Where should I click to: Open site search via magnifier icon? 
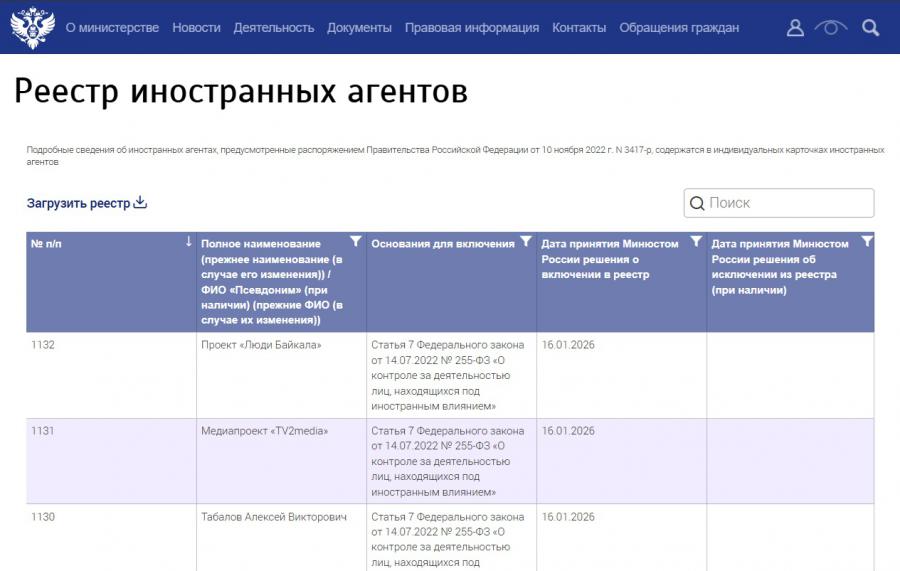pyautogui.click(x=871, y=28)
